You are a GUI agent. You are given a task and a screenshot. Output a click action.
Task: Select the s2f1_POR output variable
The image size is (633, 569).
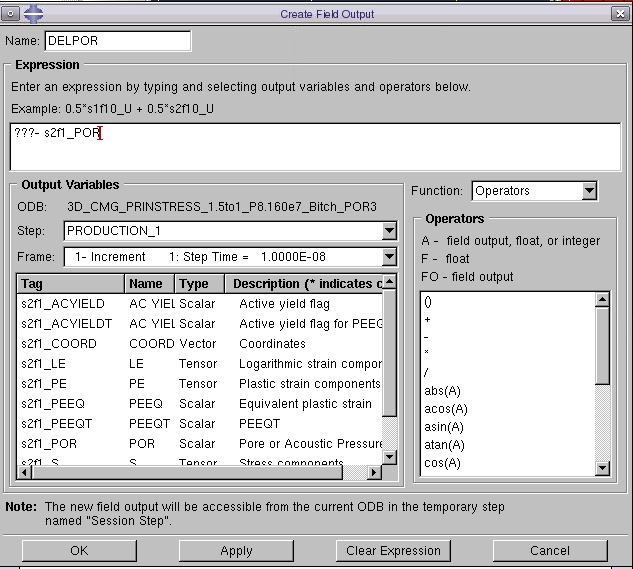tap(200, 443)
